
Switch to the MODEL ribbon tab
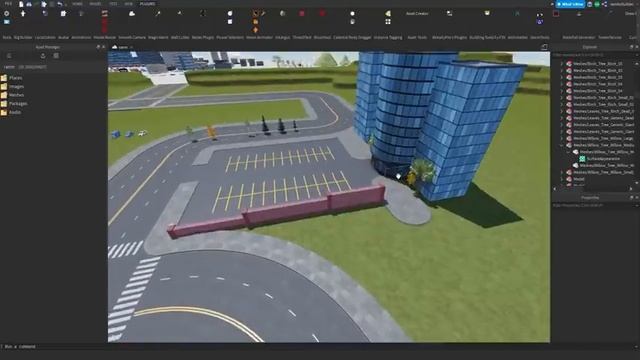tap(95, 4)
